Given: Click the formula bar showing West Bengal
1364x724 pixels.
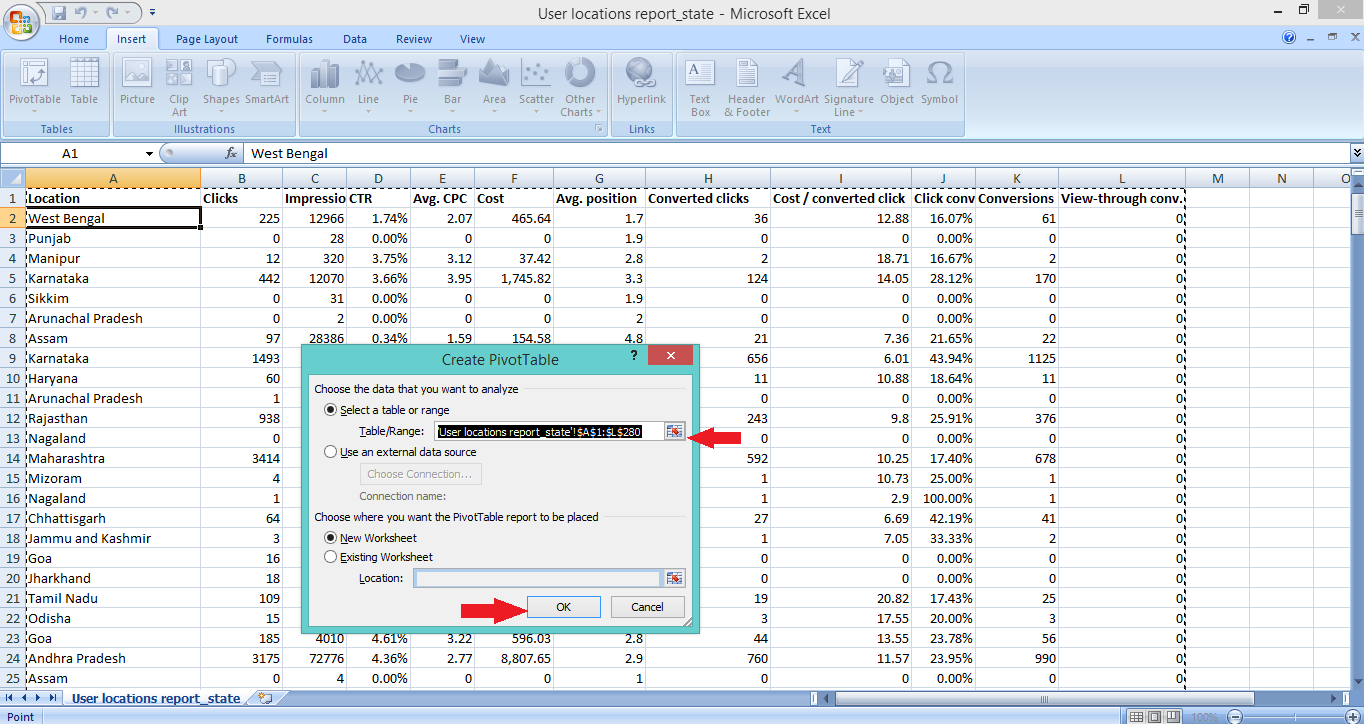Looking at the screenshot, I should pos(797,153).
